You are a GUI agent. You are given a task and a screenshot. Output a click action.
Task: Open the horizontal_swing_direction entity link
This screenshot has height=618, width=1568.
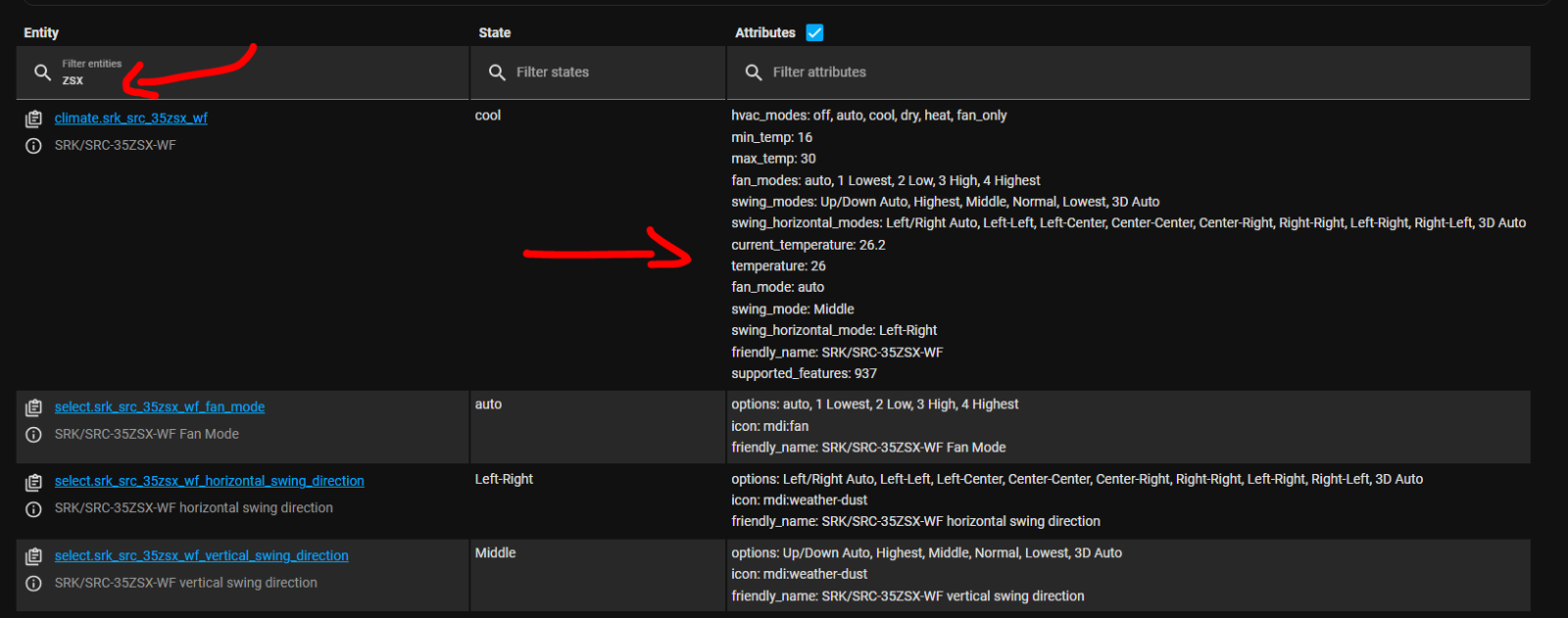tap(210, 481)
